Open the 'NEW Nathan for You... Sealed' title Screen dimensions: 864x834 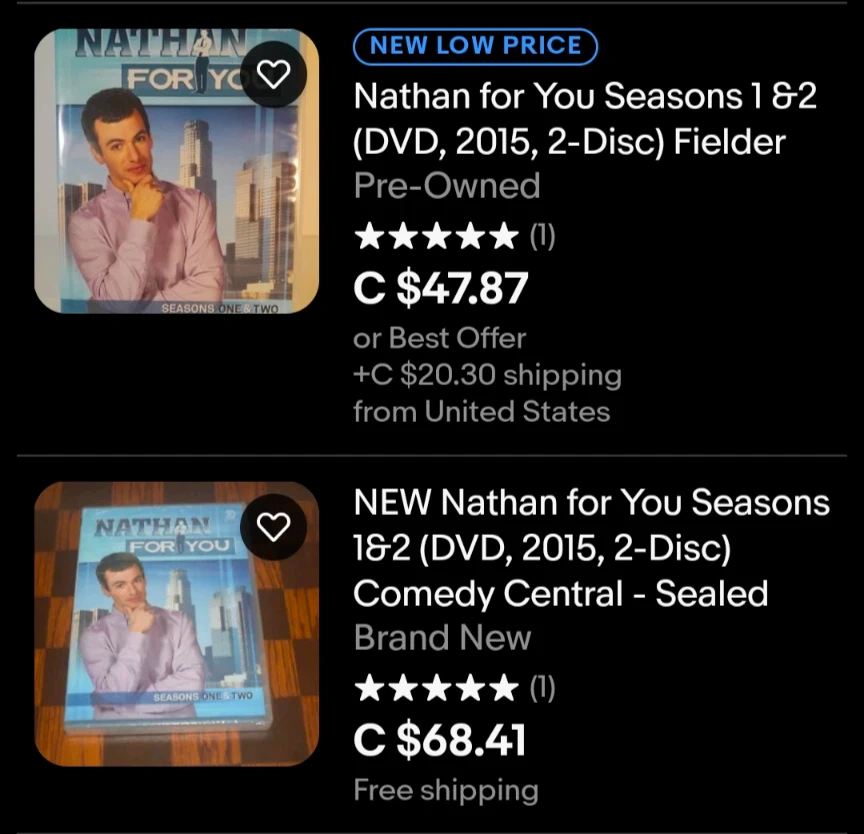coord(591,548)
